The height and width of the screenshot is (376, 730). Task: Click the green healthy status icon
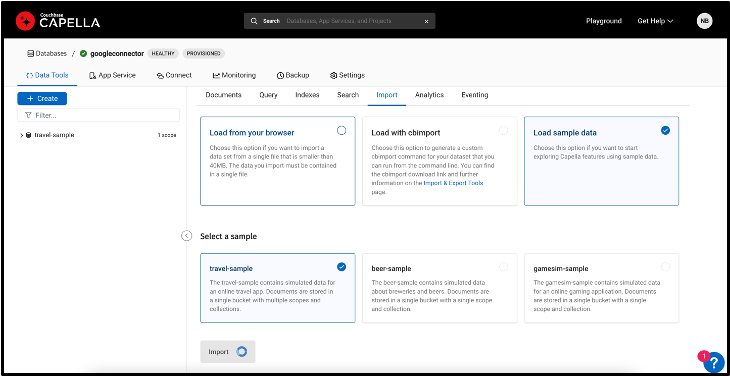click(x=83, y=54)
